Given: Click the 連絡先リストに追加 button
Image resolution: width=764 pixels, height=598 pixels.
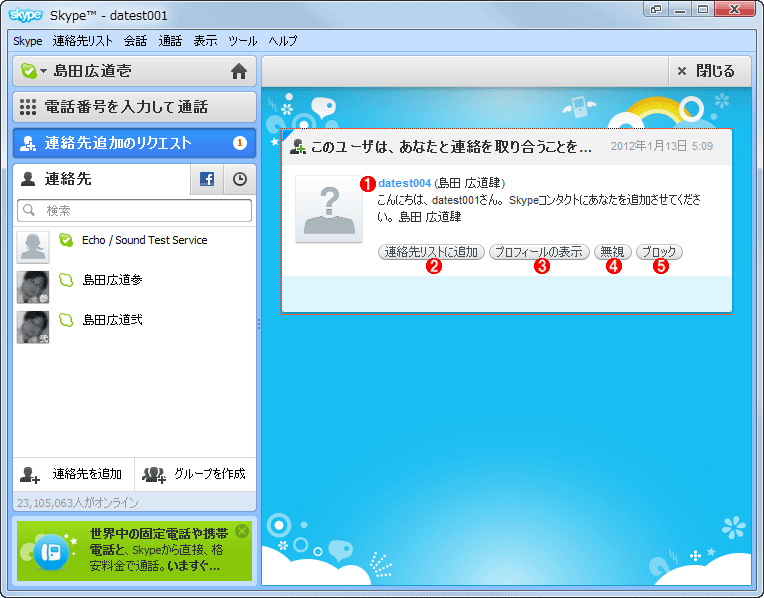Looking at the screenshot, I should [x=431, y=252].
